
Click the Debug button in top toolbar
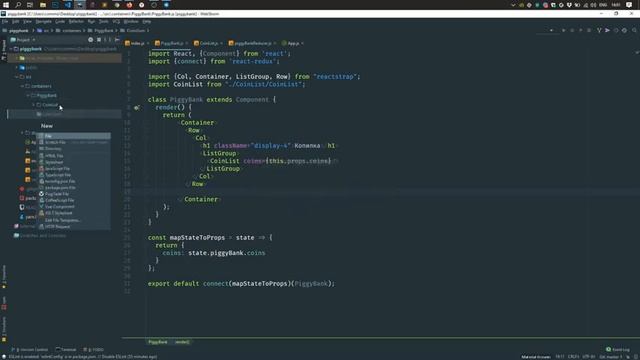click(x=572, y=30)
